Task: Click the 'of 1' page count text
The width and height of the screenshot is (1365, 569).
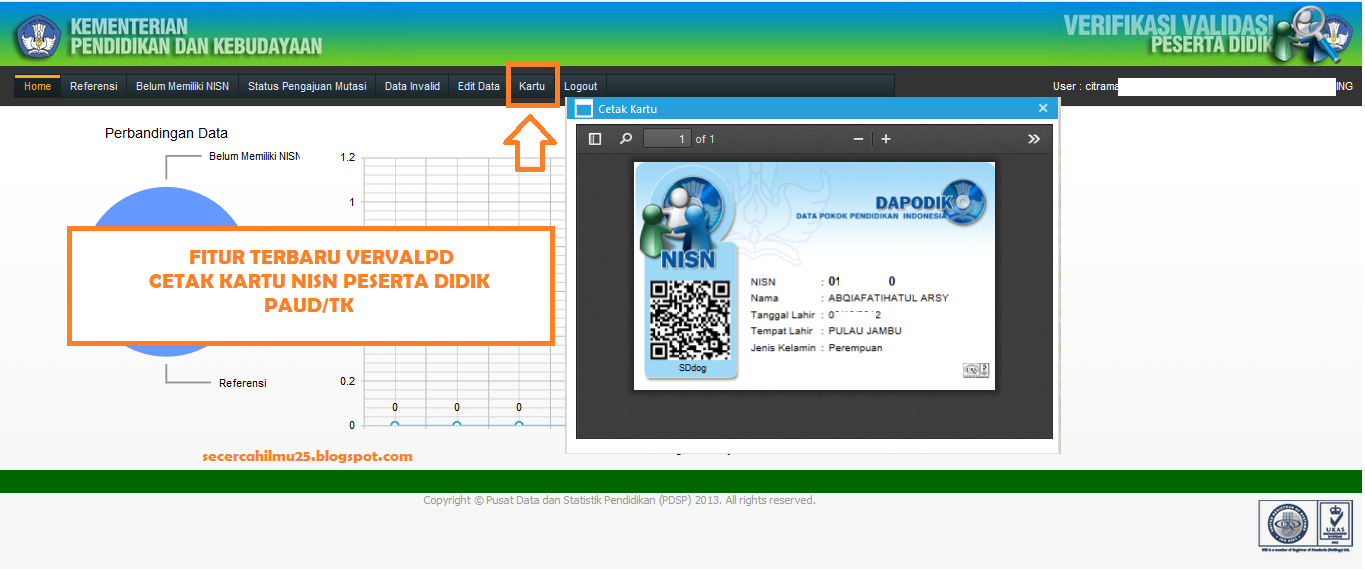Action: pos(705,139)
